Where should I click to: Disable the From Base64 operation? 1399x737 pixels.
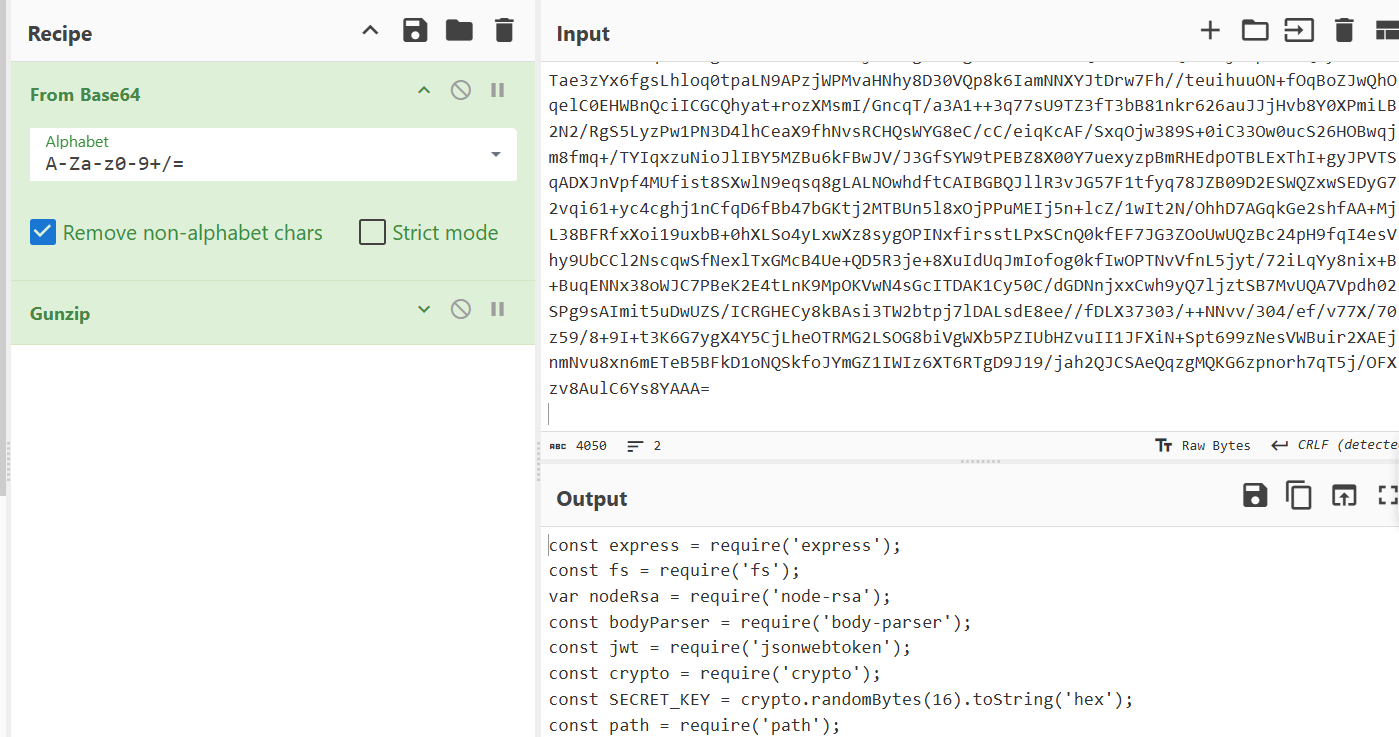tap(460, 91)
